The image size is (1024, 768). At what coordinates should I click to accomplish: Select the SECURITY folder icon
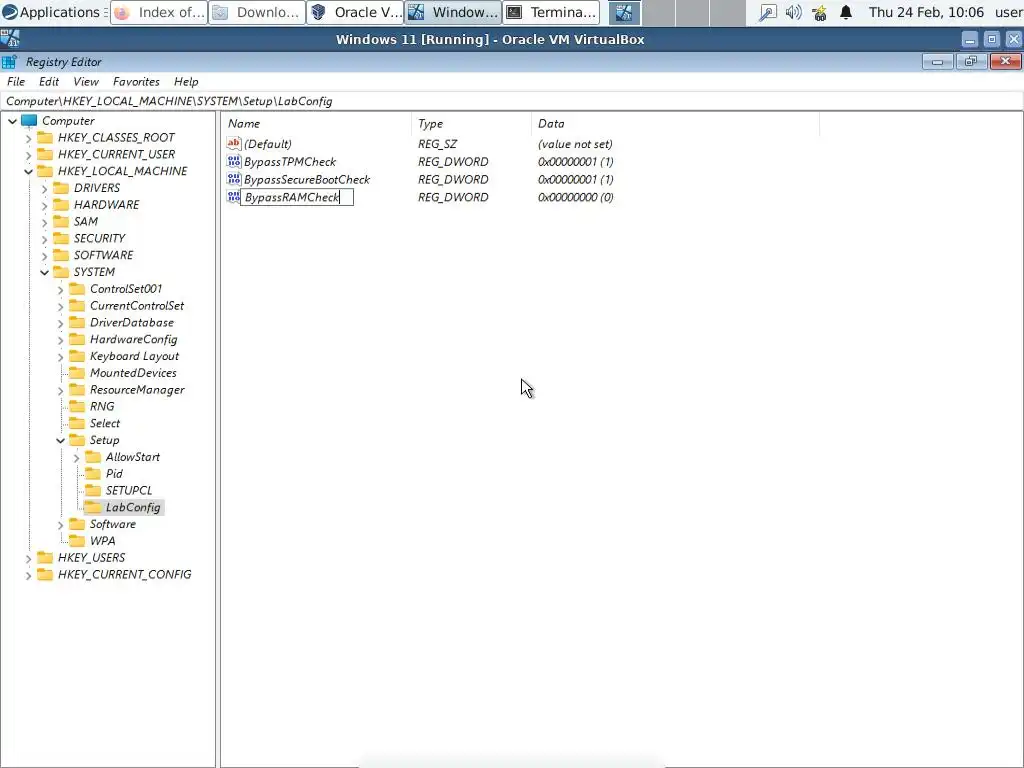[61, 238]
